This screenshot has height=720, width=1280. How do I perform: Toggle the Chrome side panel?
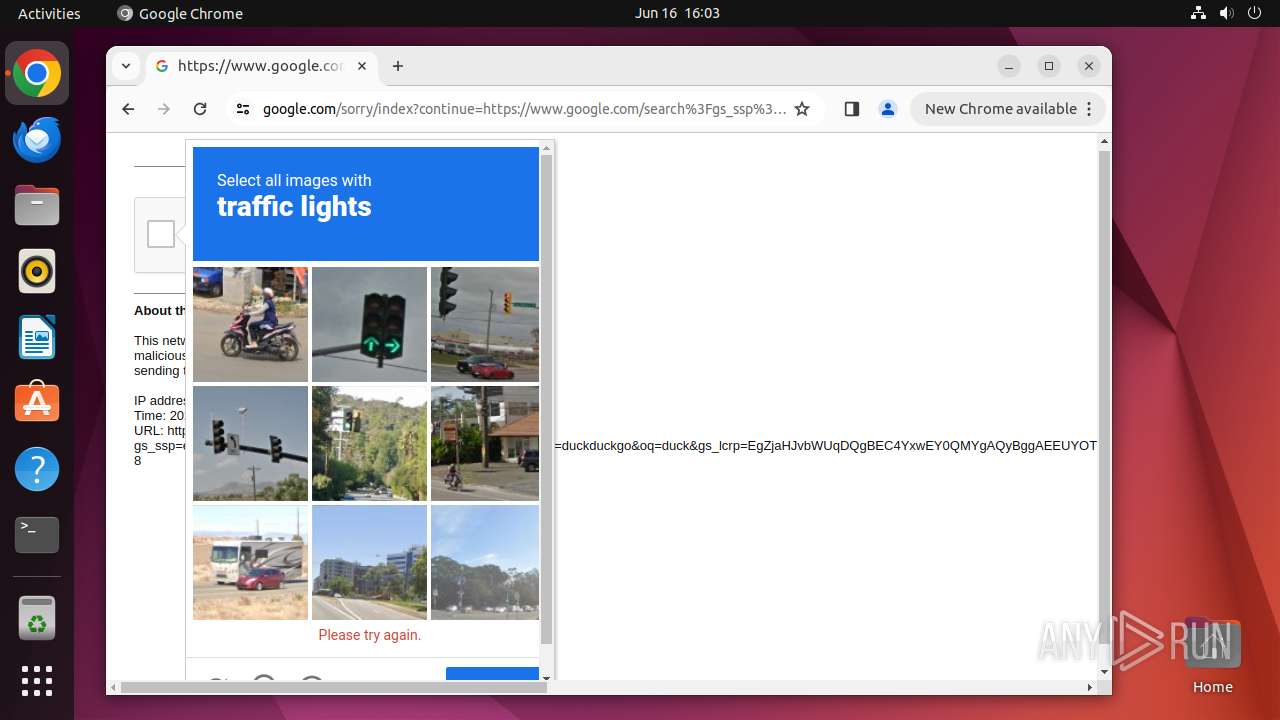coord(852,109)
